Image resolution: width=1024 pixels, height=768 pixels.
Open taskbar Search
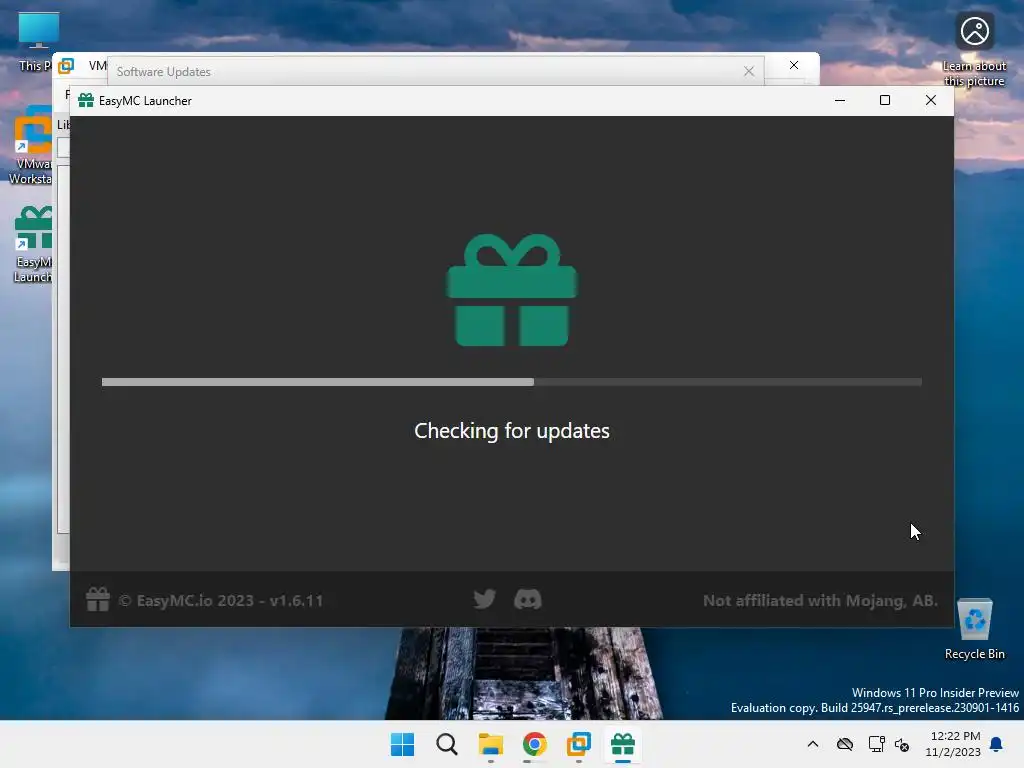tap(447, 744)
